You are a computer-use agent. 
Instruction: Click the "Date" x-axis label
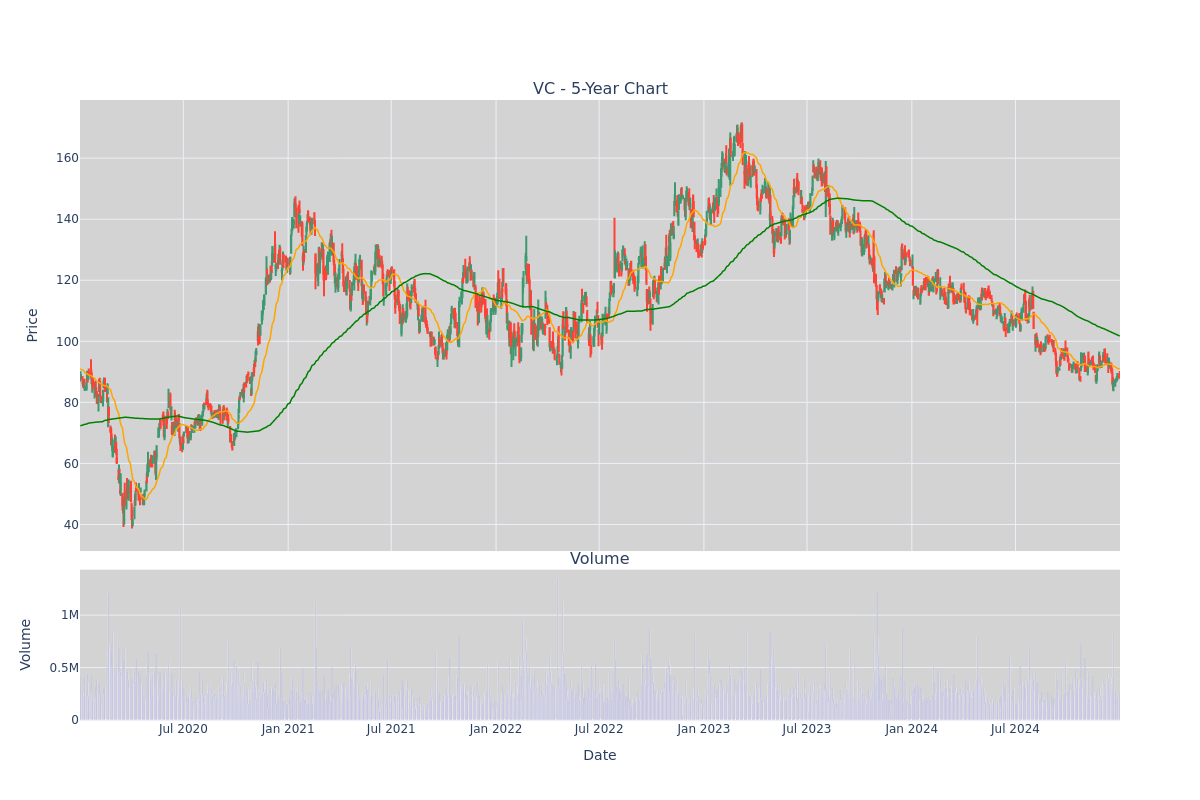click(x=600, y=756)
